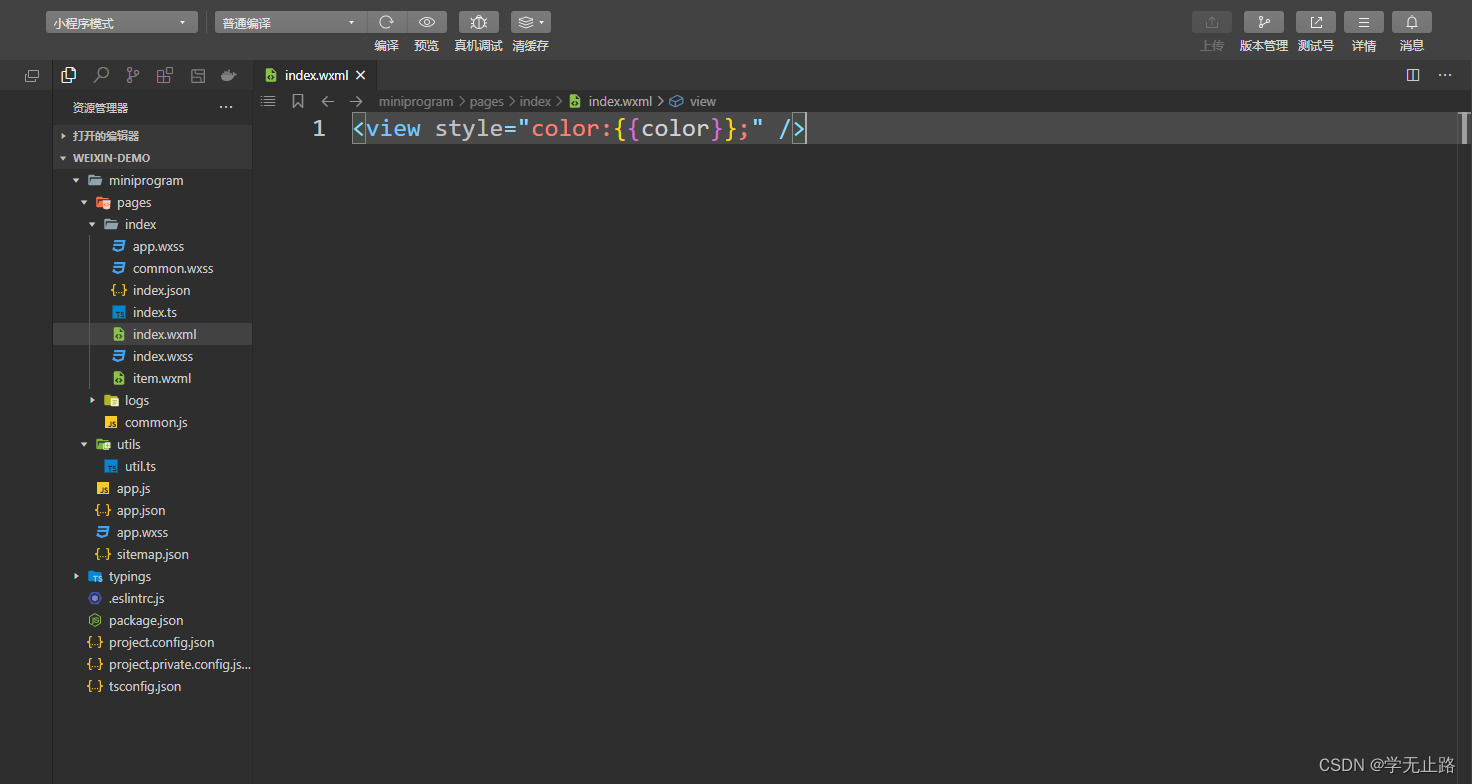Open index/app.wxss under index folder
Viewport: 1472px width, 784px height.
point(152,247)
